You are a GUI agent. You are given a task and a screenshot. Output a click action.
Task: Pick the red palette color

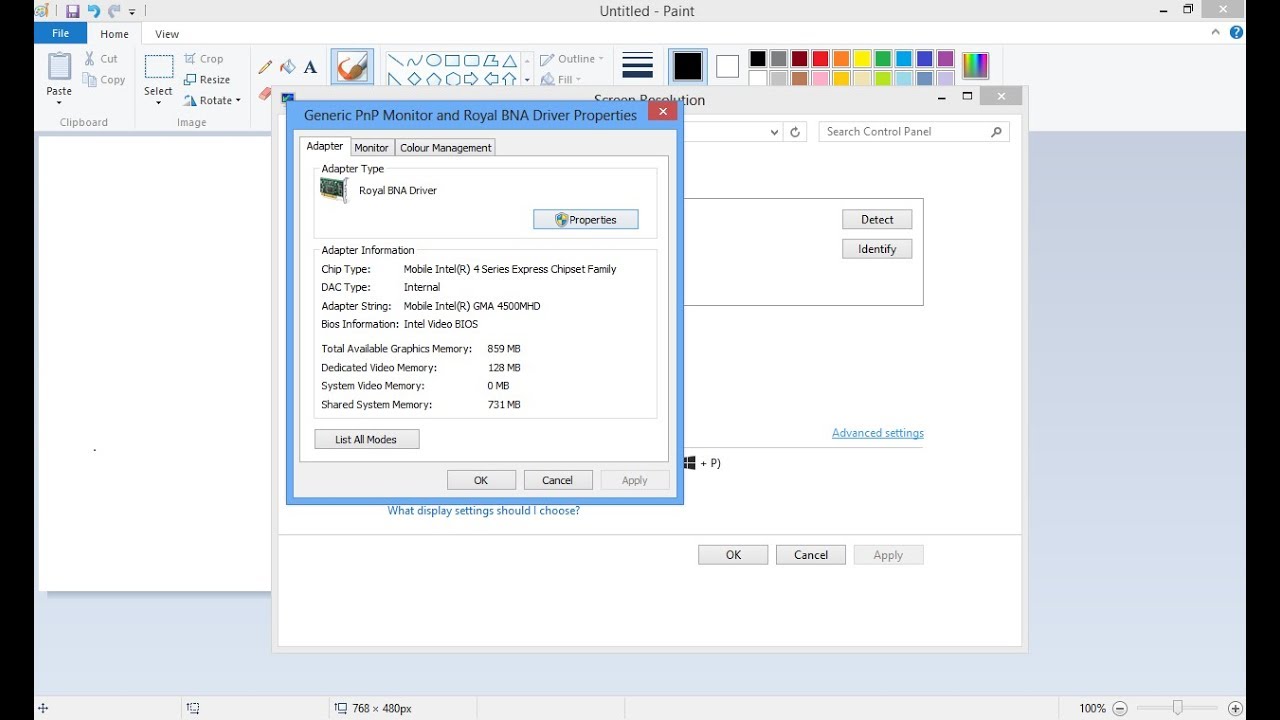click(820, 59)
